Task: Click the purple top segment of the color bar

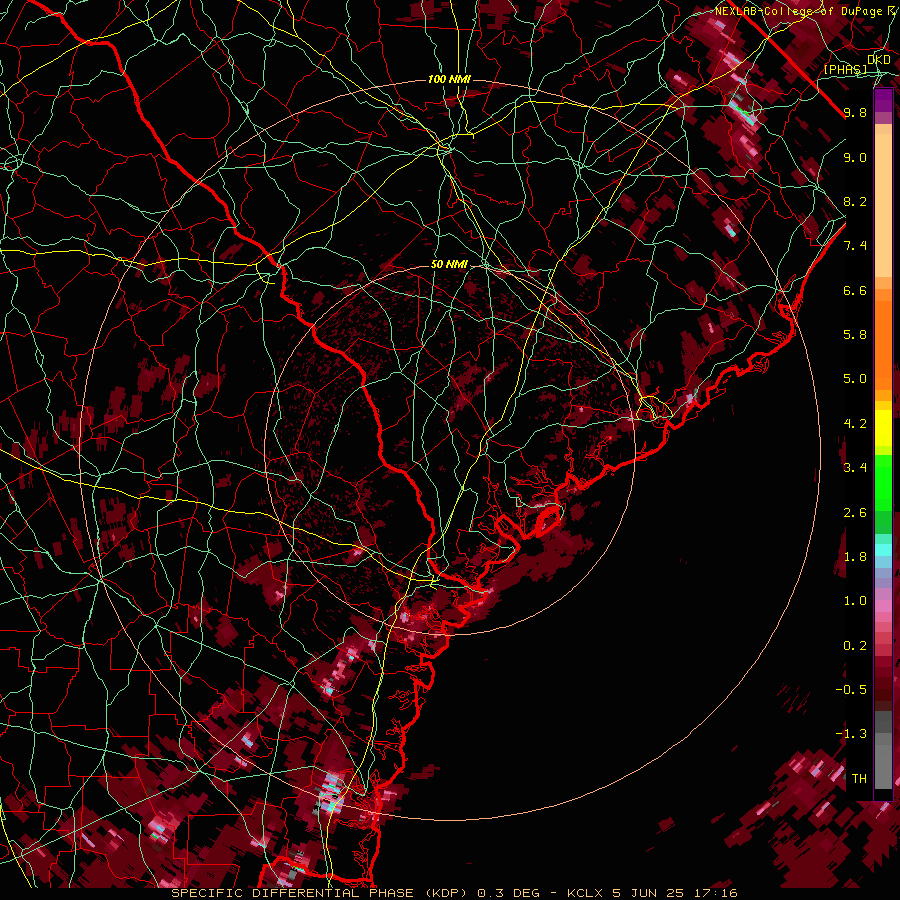Action: [883, 100]
